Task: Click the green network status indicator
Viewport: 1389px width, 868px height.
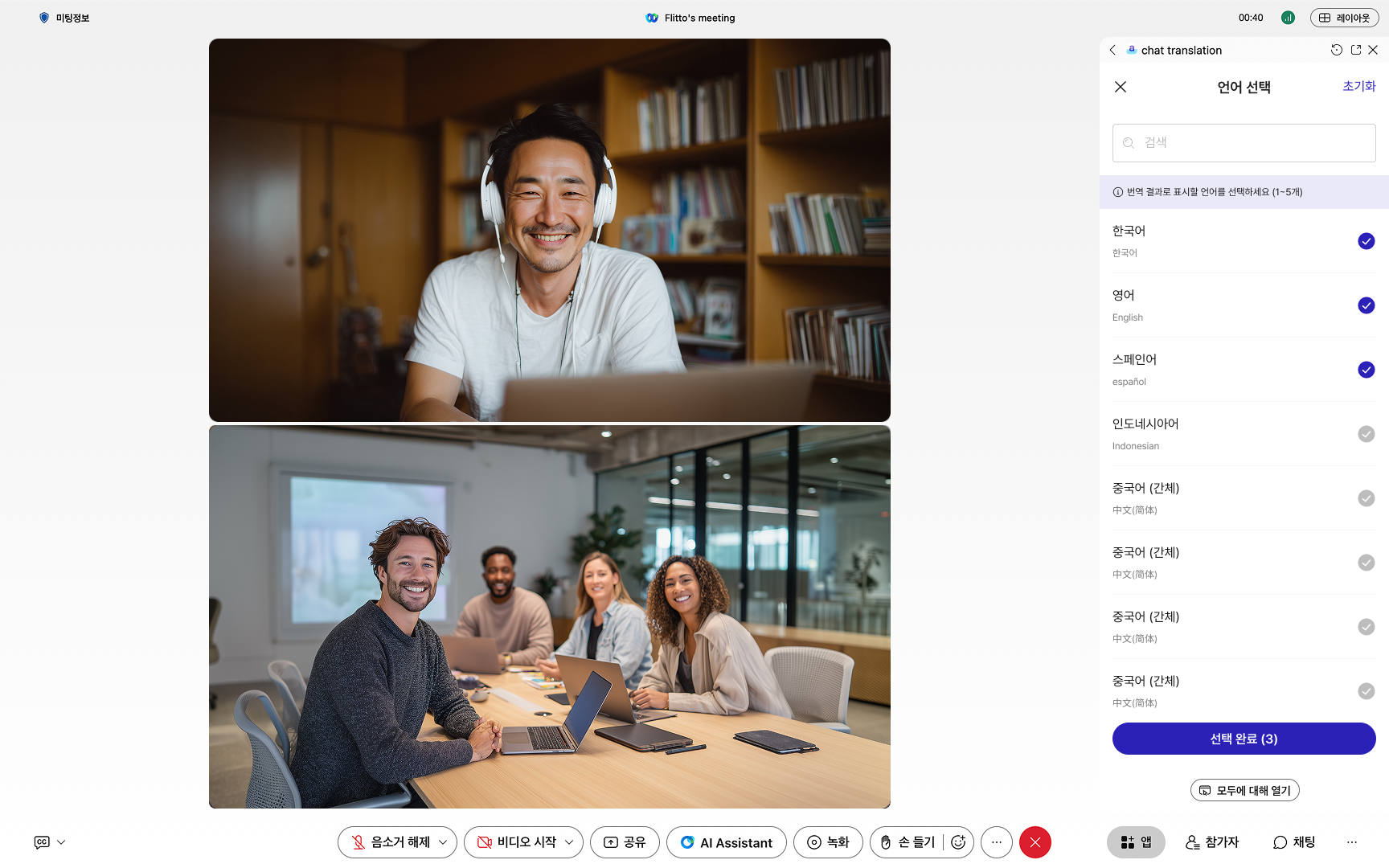Action: pos(1288,18)
